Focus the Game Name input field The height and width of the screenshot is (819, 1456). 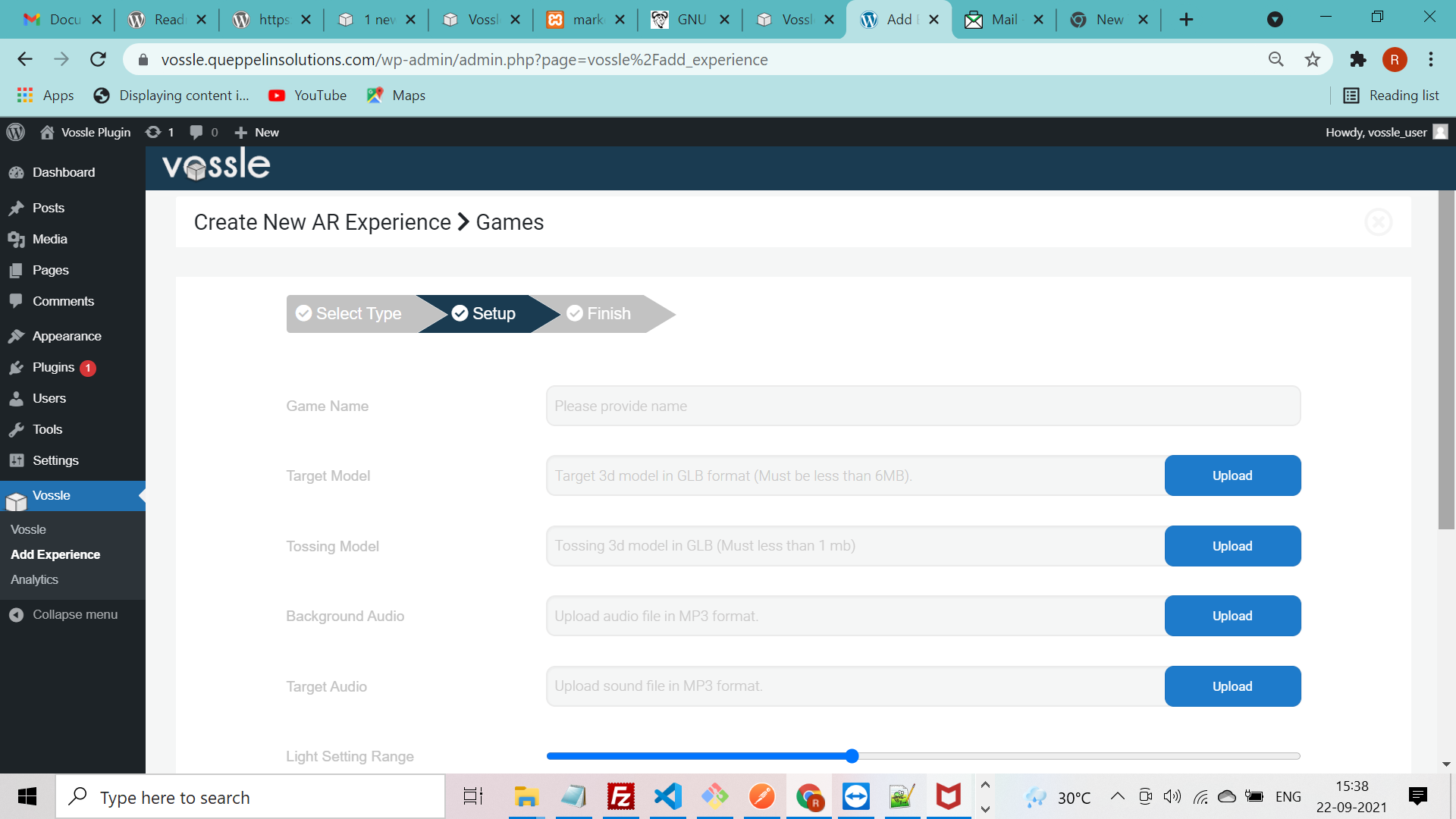(923, 406)
